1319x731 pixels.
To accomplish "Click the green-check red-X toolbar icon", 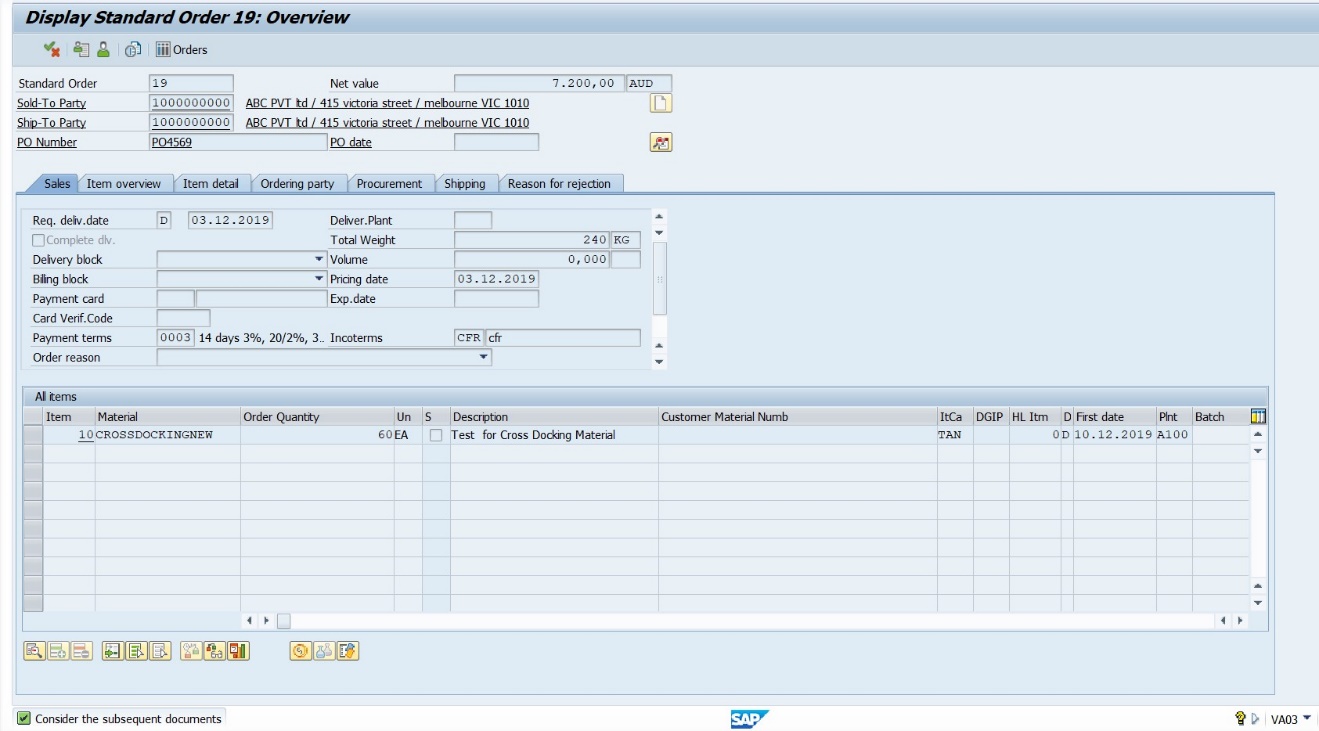I will [53, 49].
